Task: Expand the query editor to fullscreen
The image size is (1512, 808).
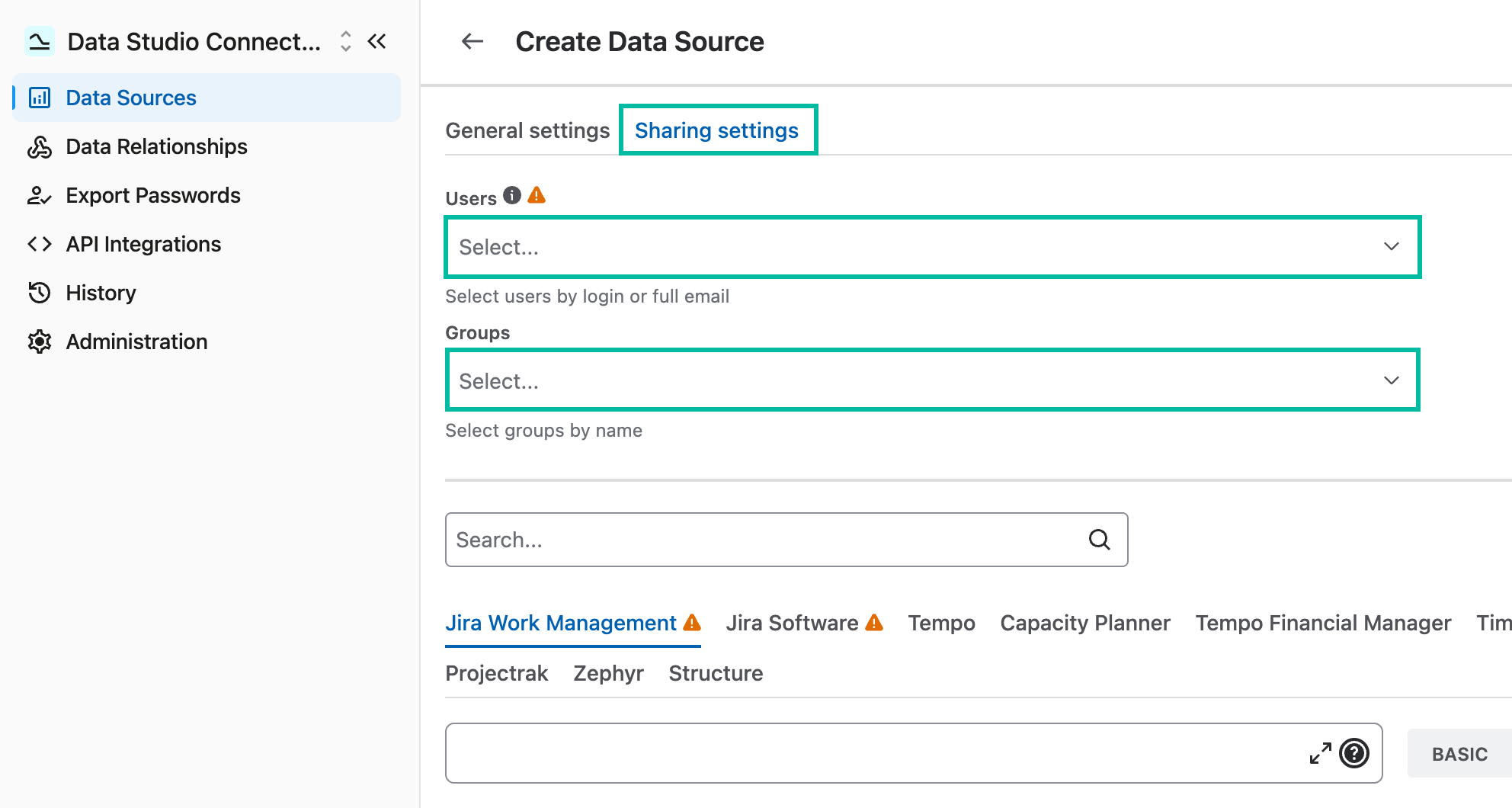Action: (1321, 753)
